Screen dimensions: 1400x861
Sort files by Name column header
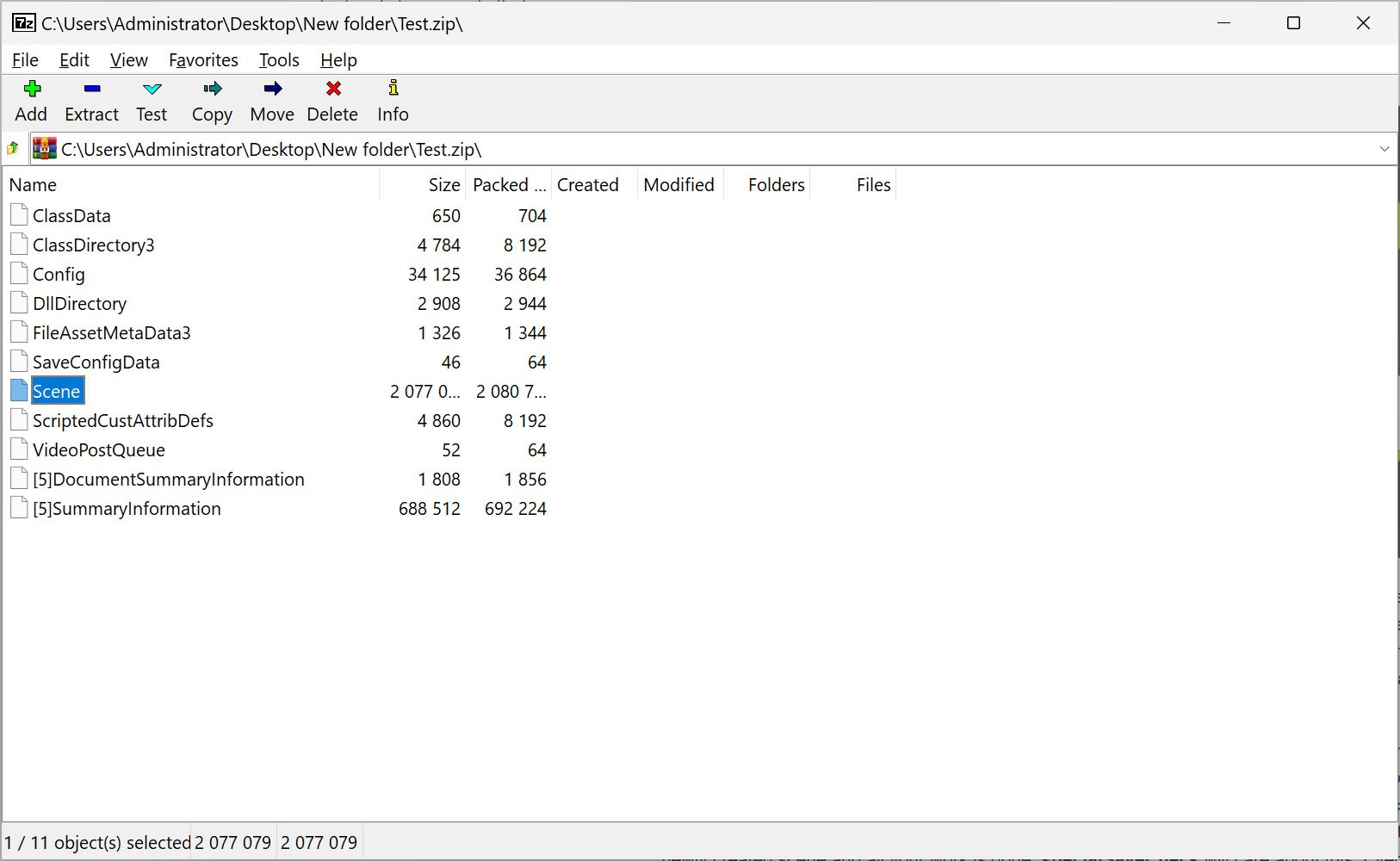[x=33, y=185]
